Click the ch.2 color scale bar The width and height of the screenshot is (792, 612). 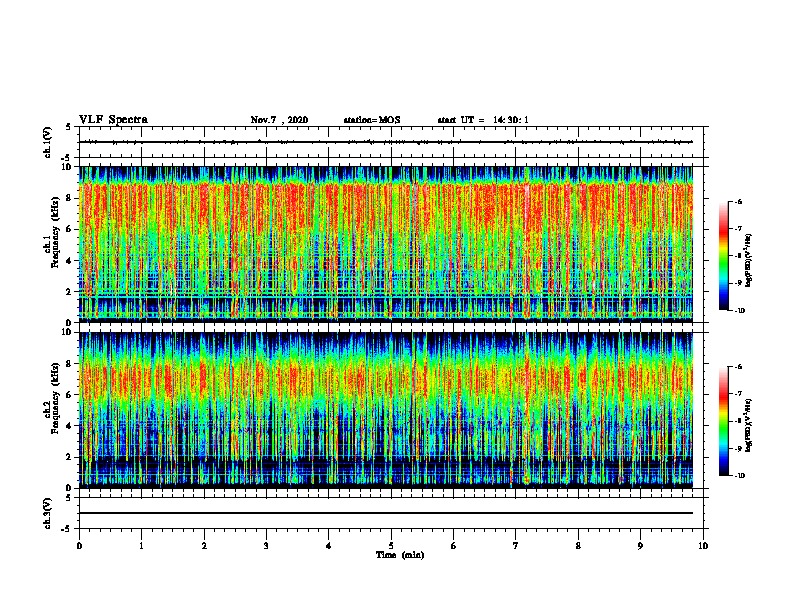(x=724, y=421)
